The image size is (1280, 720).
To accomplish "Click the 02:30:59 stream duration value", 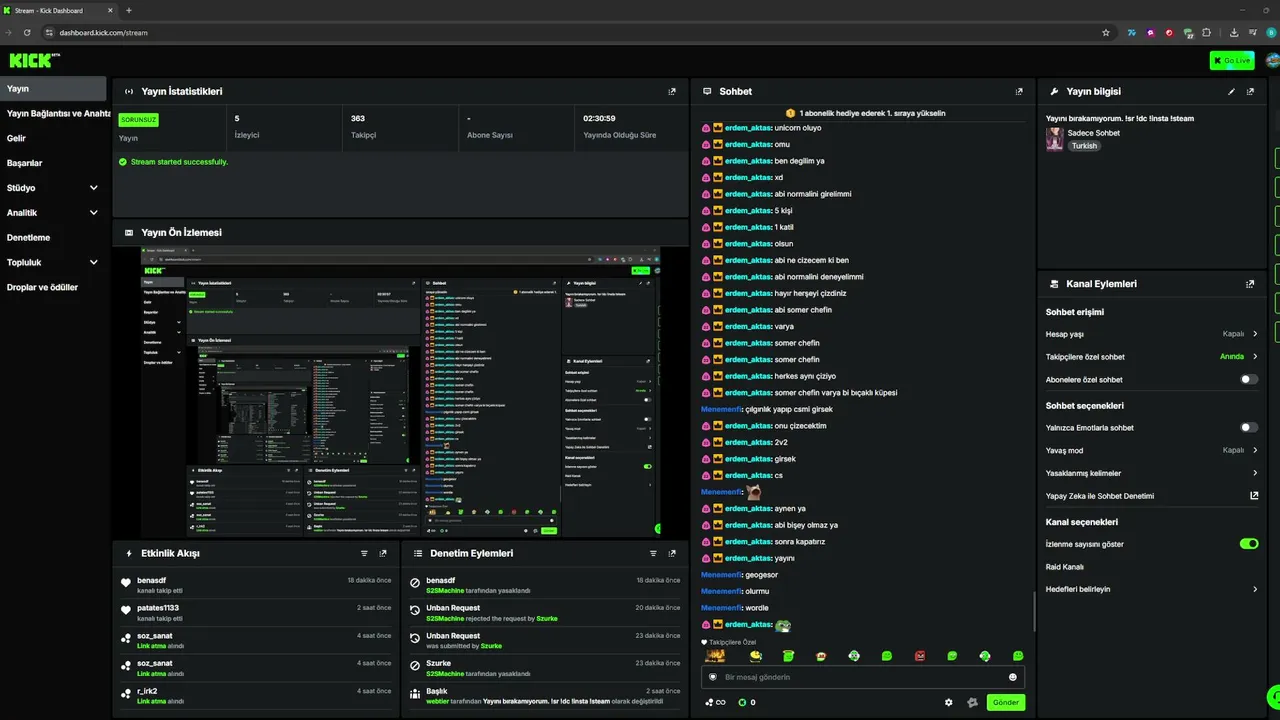I will click(x=599, y=118).
